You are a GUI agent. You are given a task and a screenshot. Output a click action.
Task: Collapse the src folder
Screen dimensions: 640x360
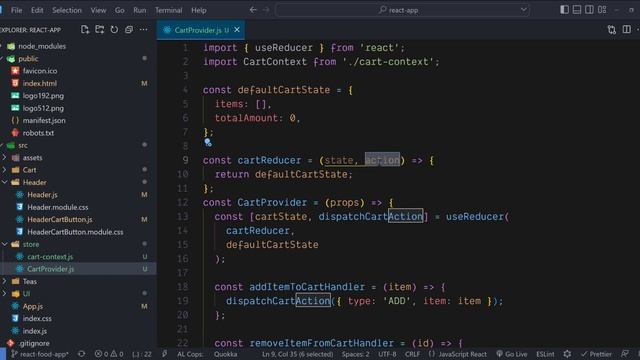23,145
